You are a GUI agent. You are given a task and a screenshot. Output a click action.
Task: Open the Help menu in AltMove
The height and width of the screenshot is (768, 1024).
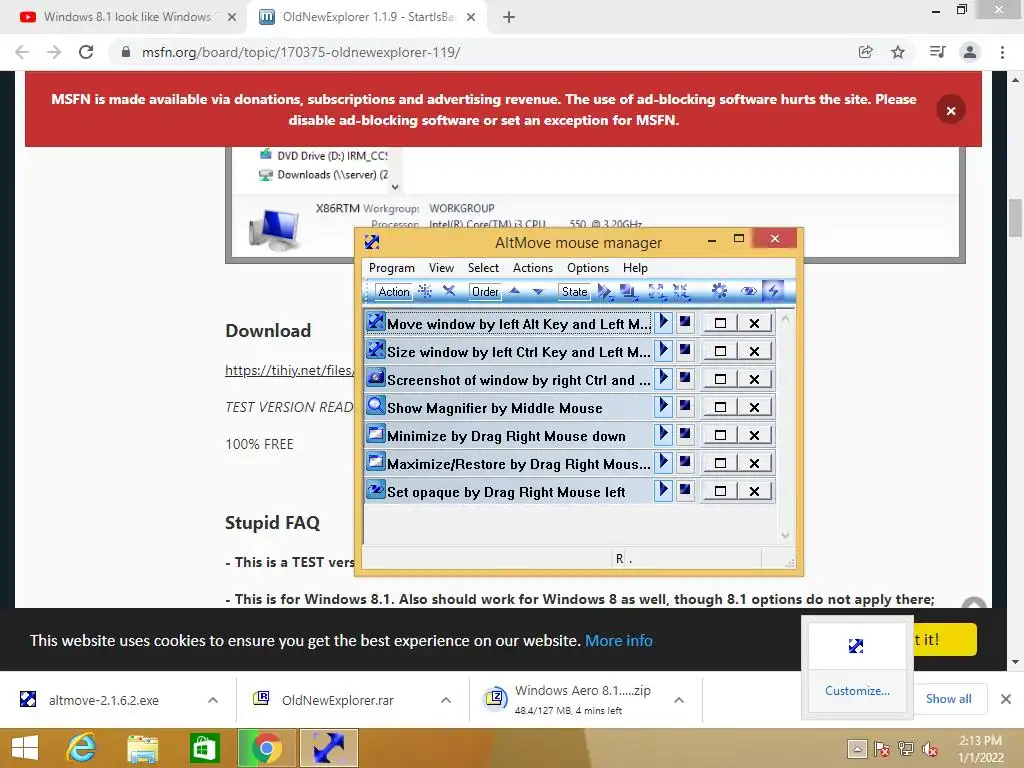(635, 268)
